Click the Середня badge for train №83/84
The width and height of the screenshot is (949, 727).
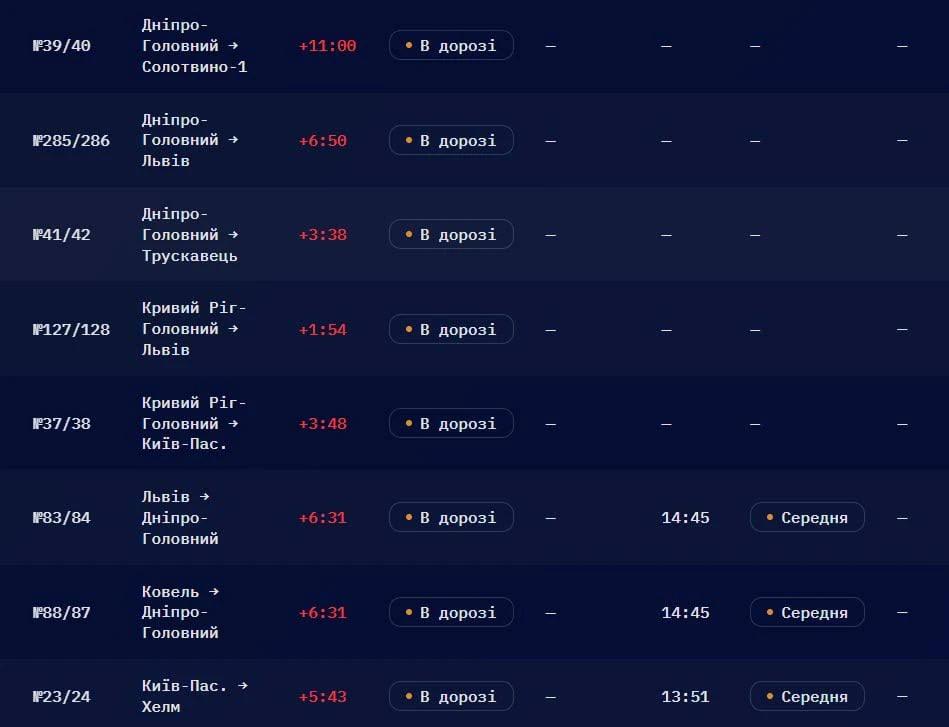807,518
